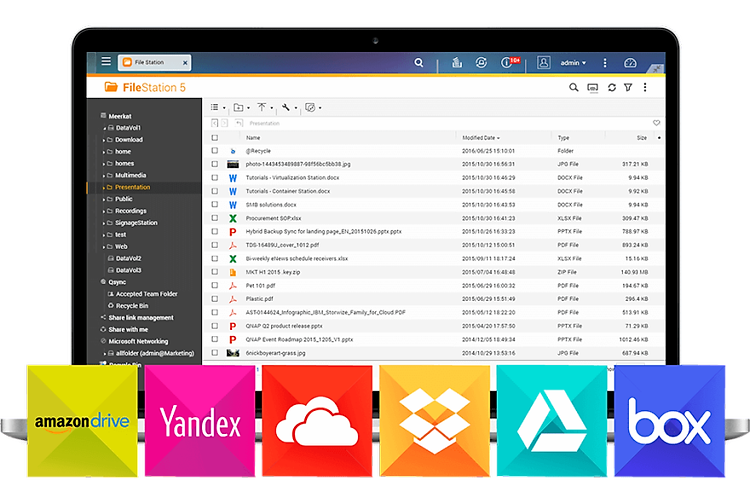Expand the Multimedia folder arrow
750x486 pixels.
103,176
